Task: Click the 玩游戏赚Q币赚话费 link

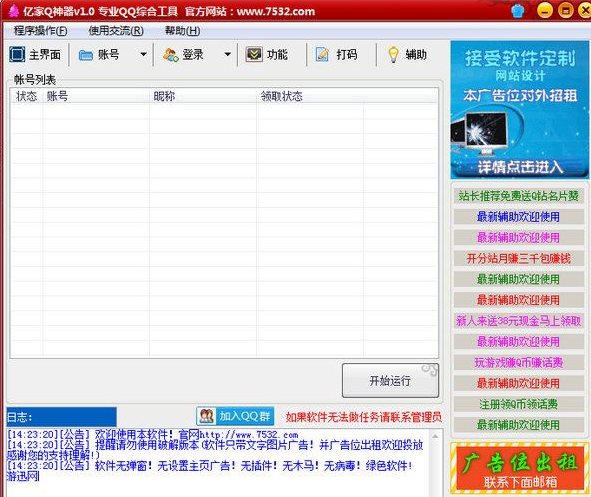Action: click(x=518, y=362)
